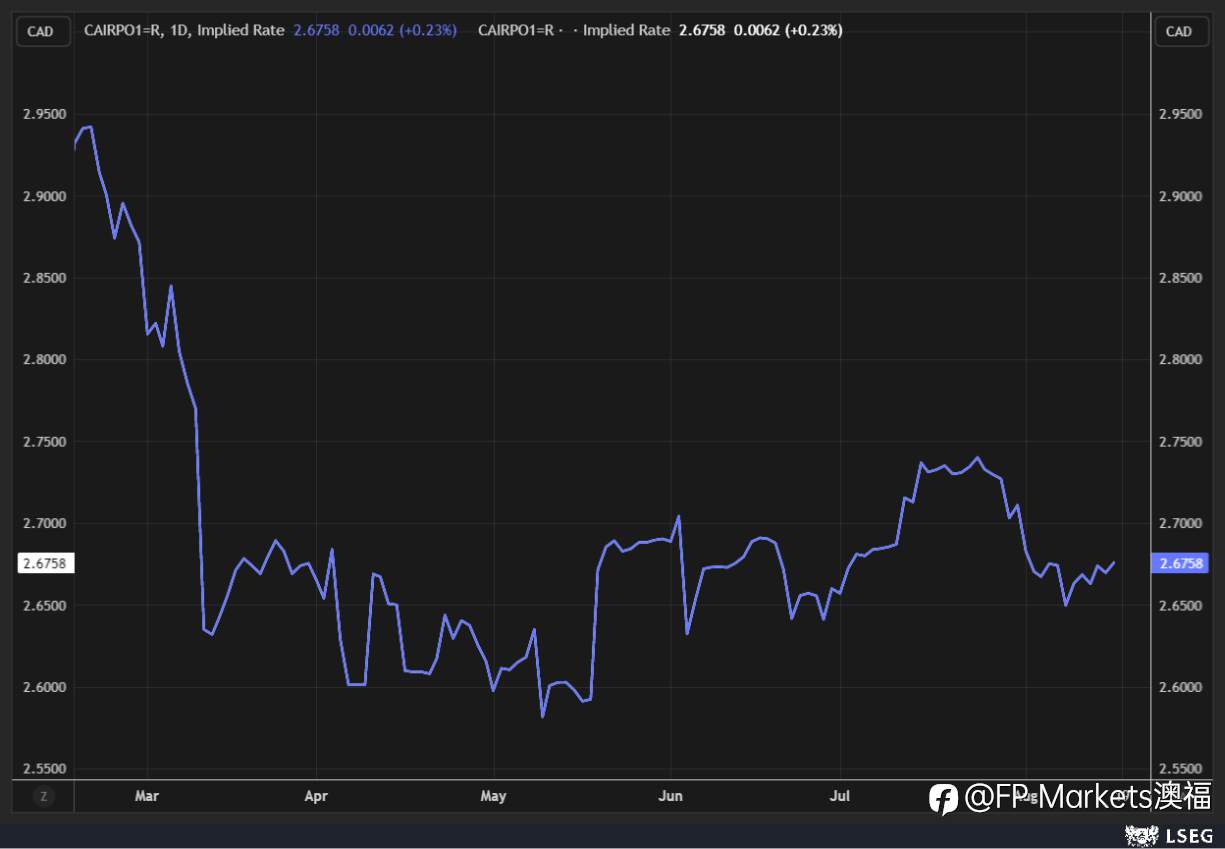Click the right highlighted 2.6758 price label
The height and width of the screenshot is (849, 1225).
(1180, 564)
